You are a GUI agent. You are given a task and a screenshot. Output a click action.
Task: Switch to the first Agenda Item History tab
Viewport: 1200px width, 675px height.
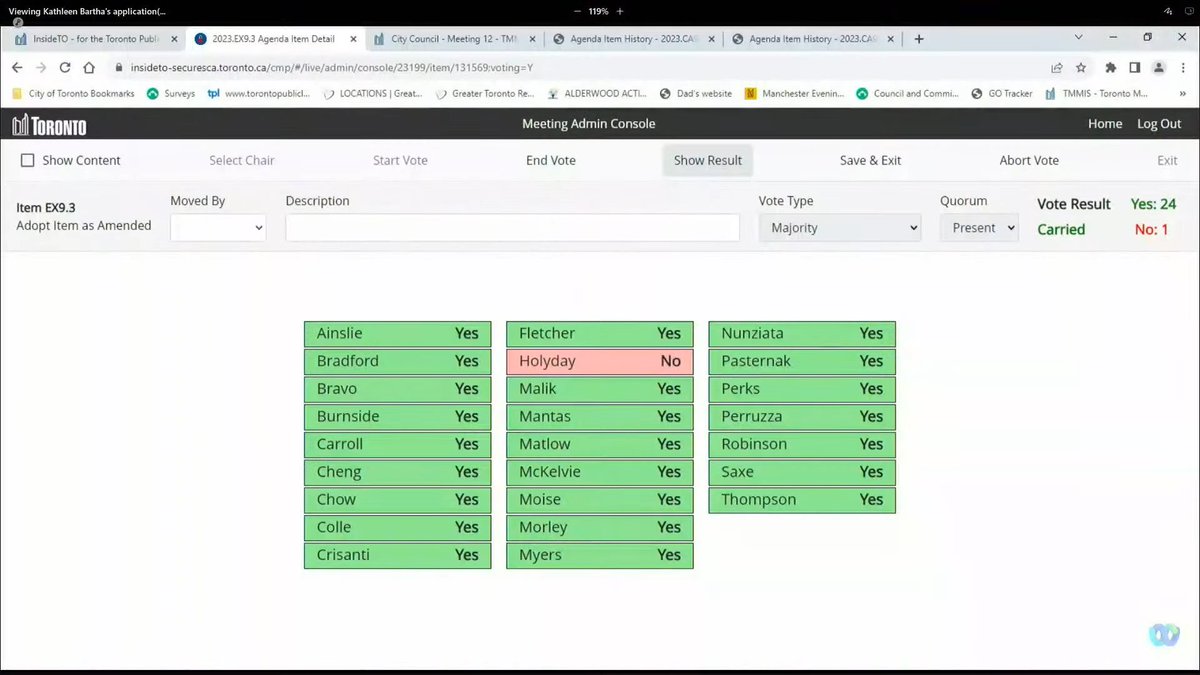[x=635, y=39]
